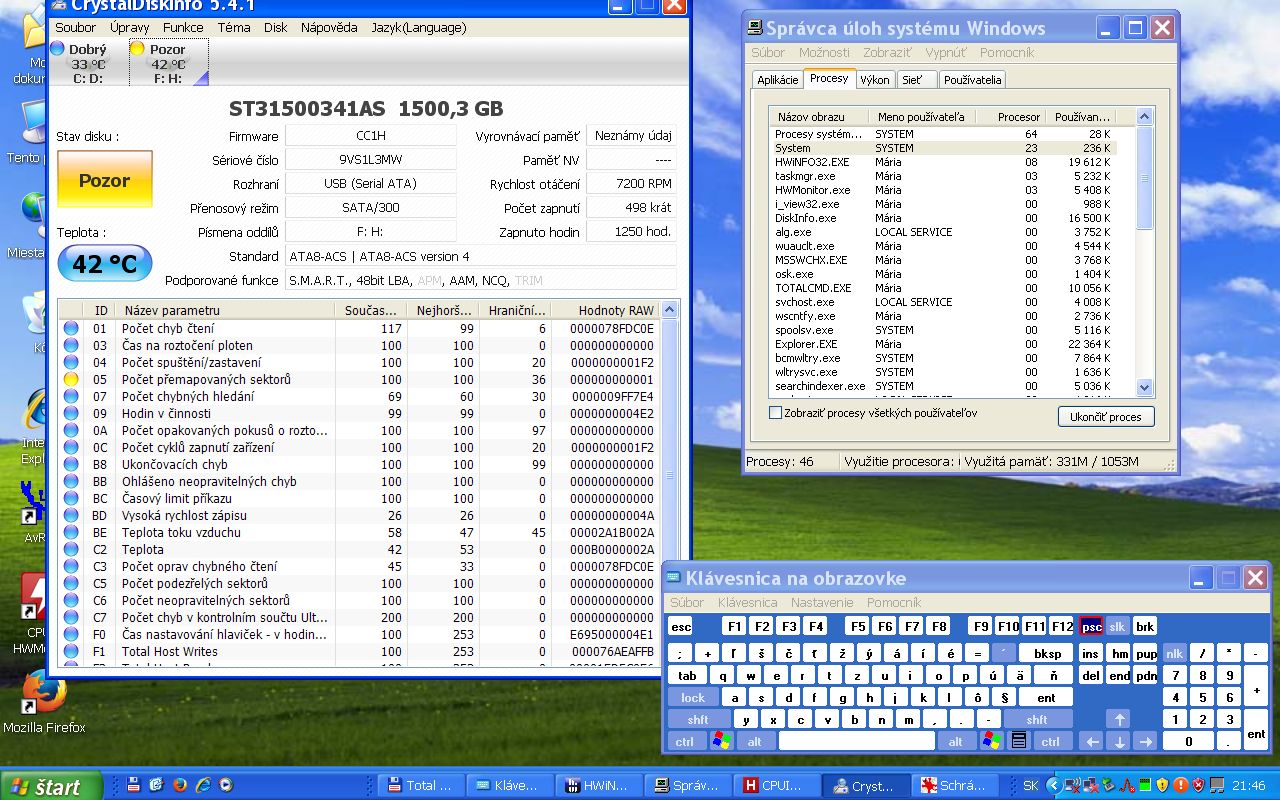
Task: Select HWiNFO32.EXE process in Task Manager
Action: [x=945, y=161]
